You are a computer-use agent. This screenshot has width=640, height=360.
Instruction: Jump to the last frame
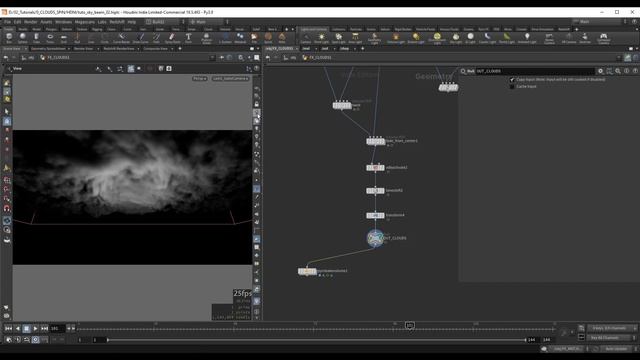point(44,328)
